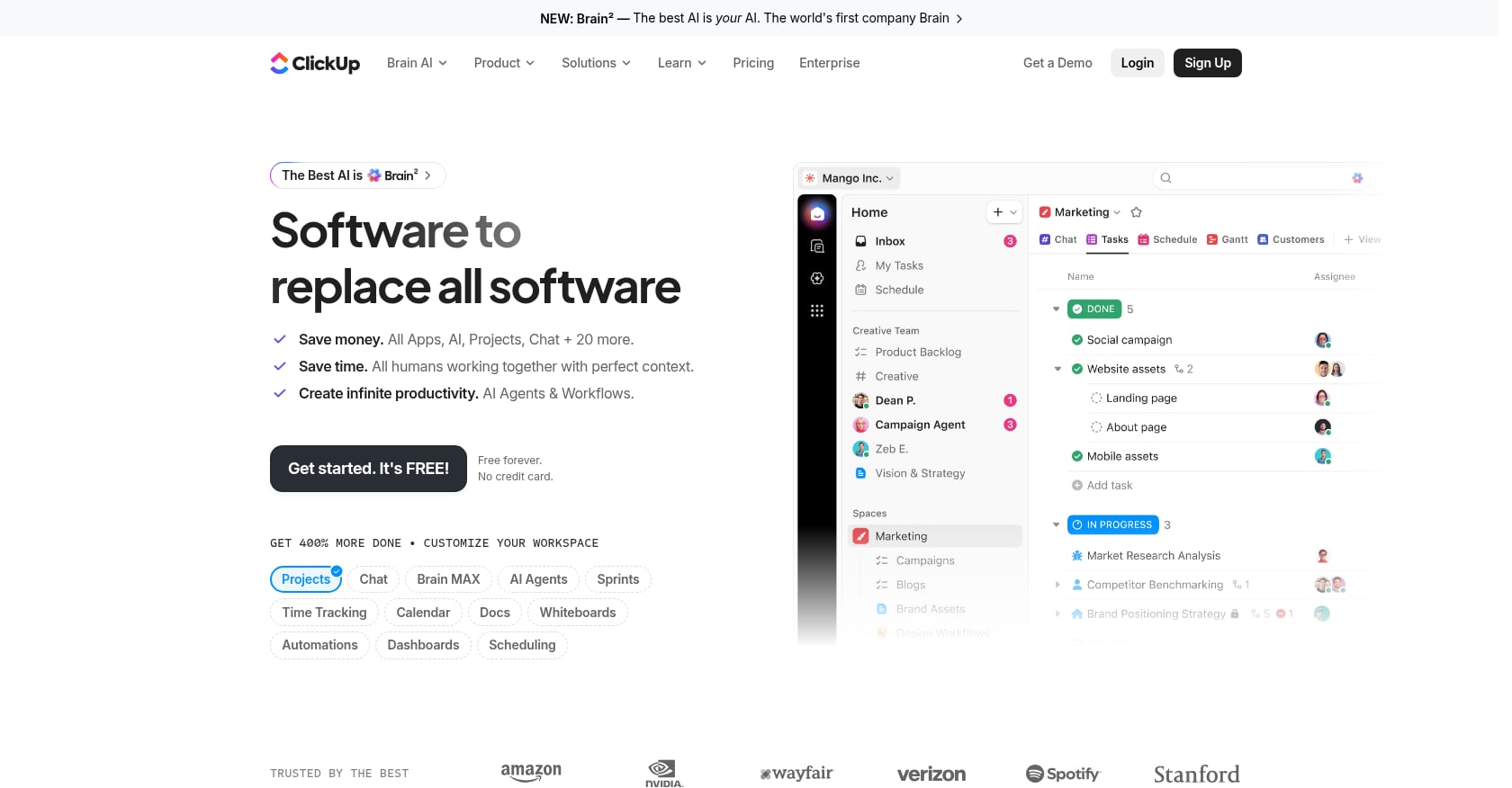The height and width of the screenshot is (788, 1512).
Task: Open the apps grid icon in the black sidebar
Action: [x=817, y=311]
